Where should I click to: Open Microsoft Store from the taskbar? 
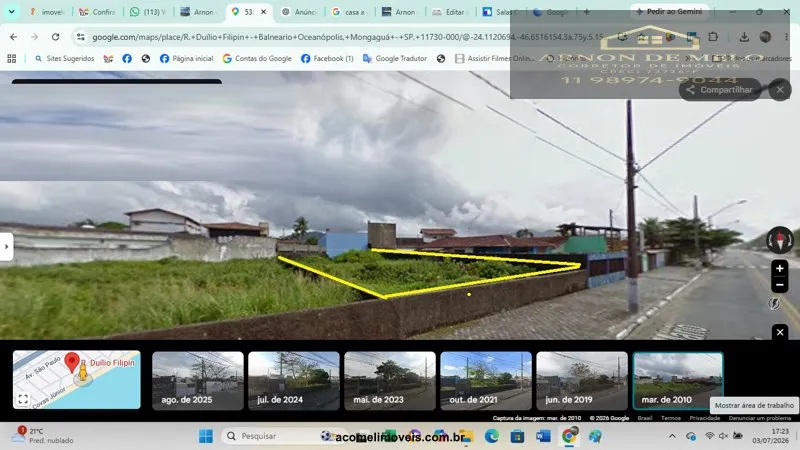pos(517,436)
